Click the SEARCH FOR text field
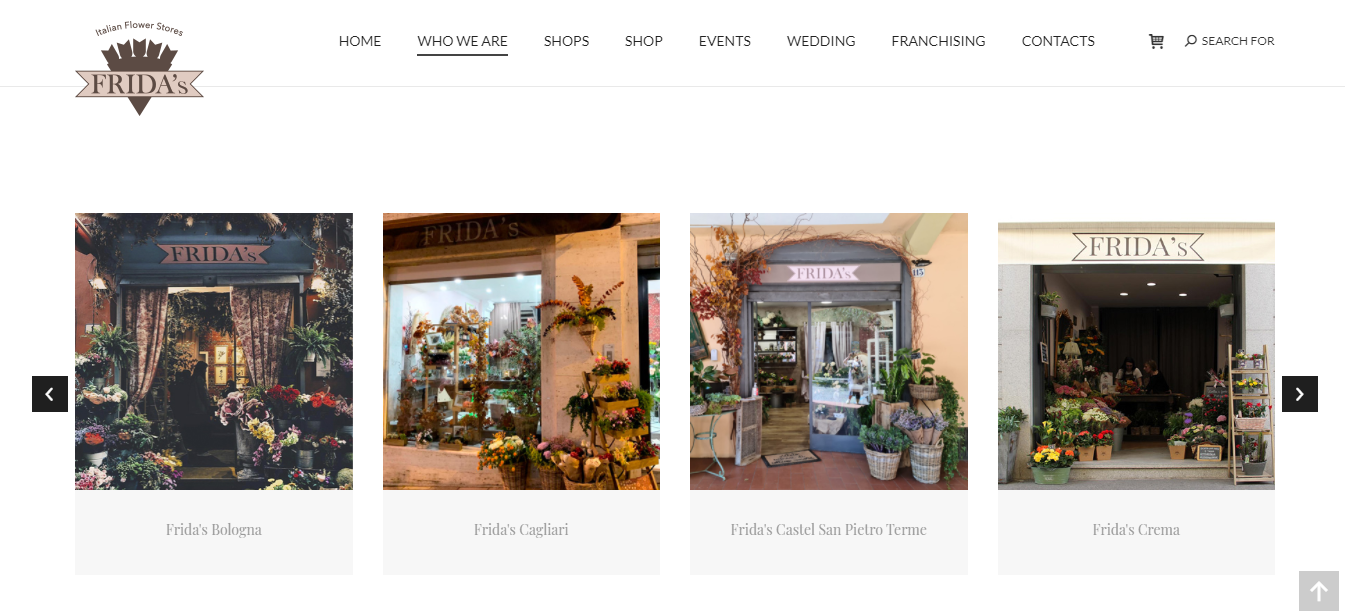The width and height of the screenshot is (1345, 614). click(x=1238, y=41)
